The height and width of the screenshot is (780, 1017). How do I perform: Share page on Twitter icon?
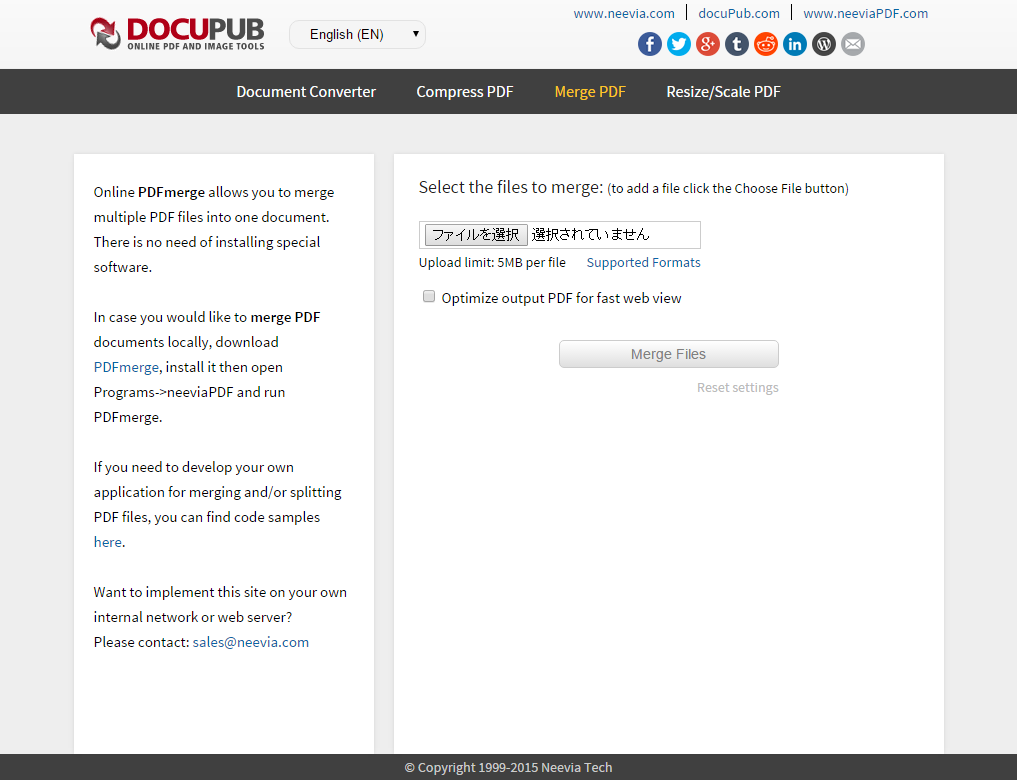coord(679,44)
